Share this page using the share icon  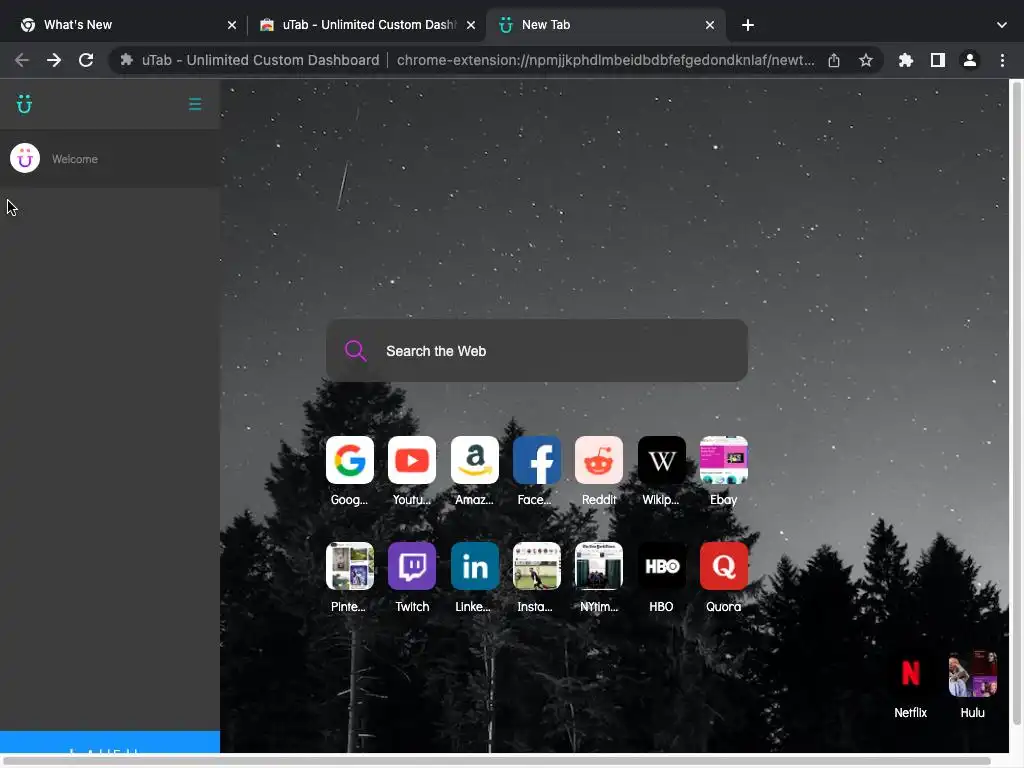[834, 60]
